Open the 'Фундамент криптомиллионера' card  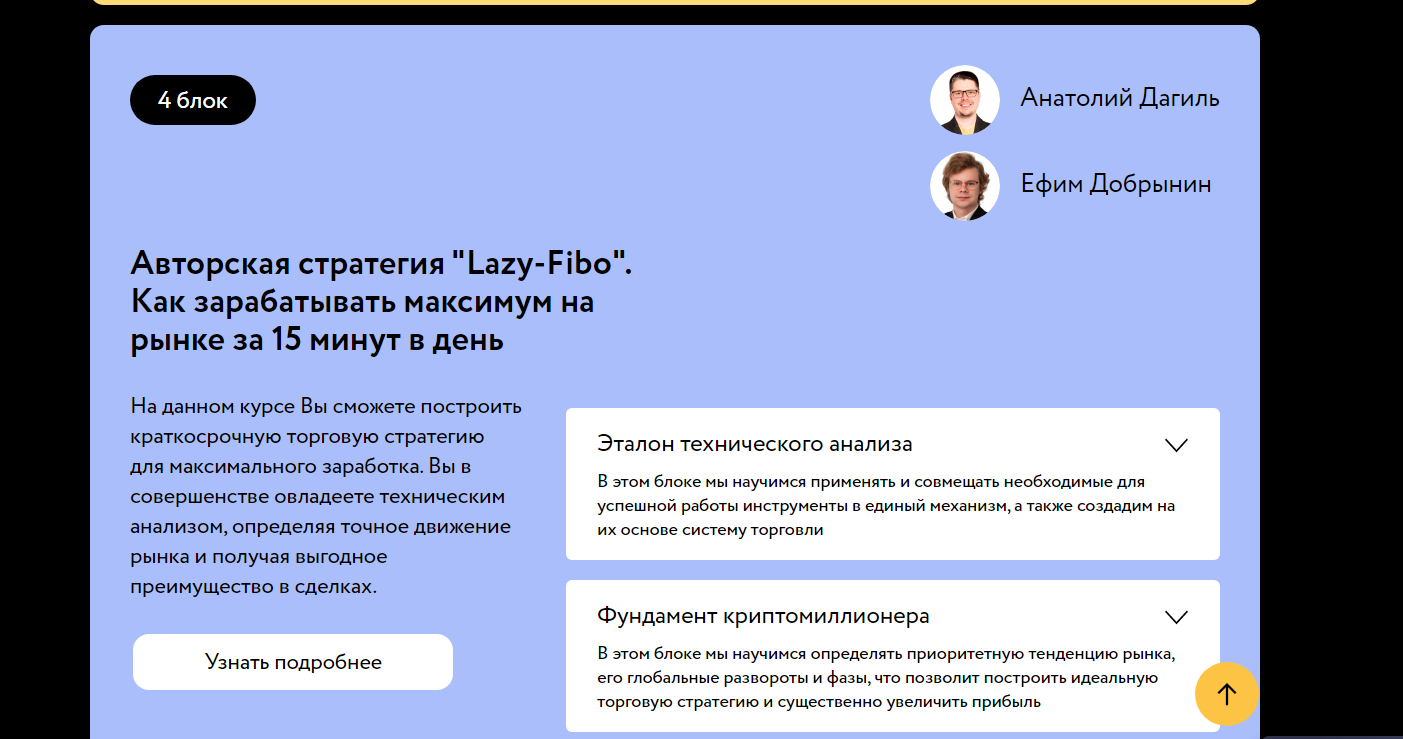tap(892, 655)
